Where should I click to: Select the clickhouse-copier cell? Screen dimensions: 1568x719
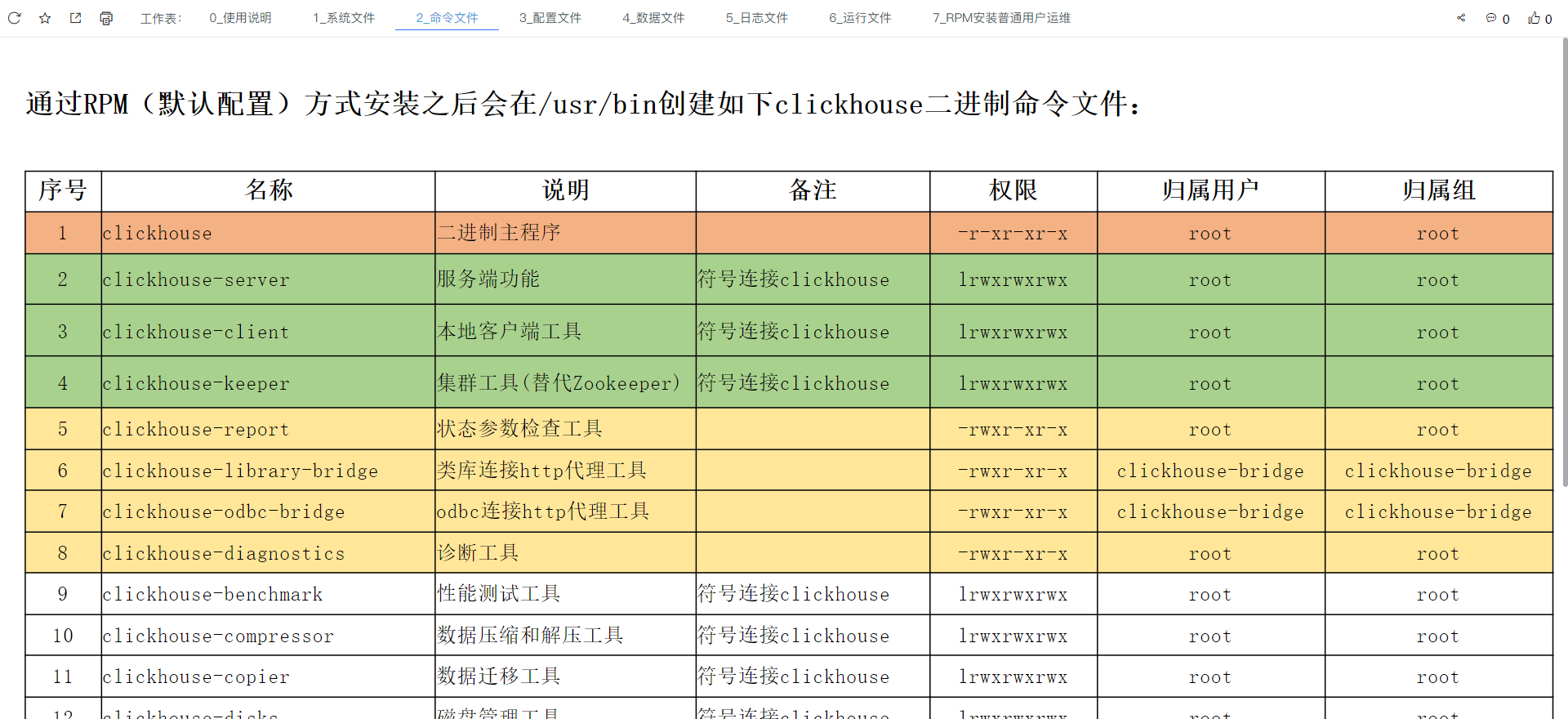tap(269, 677)
